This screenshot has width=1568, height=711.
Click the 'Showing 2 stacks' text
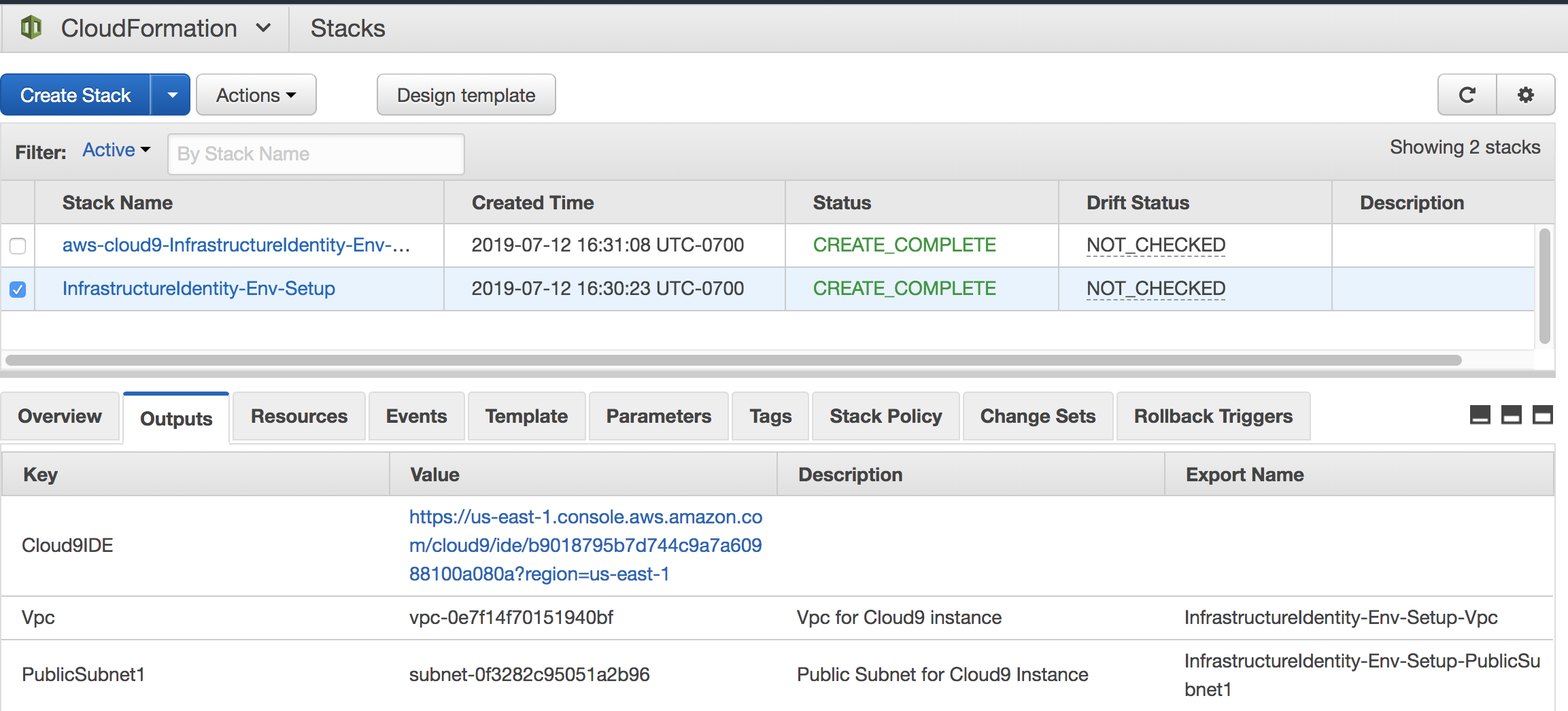[1465, 147]
